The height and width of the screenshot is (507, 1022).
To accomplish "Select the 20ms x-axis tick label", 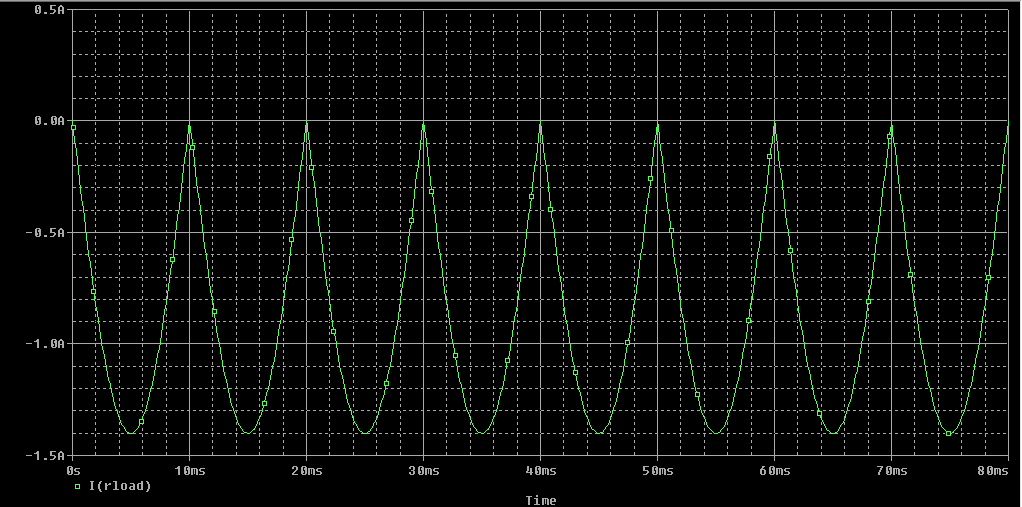I will click(x=306, y=469).
